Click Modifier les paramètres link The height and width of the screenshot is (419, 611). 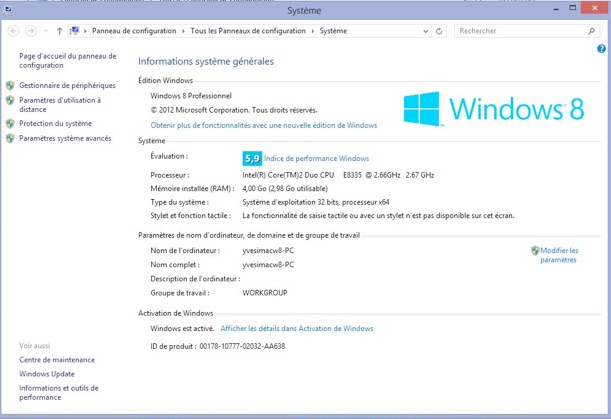click(x=559, y=255)
